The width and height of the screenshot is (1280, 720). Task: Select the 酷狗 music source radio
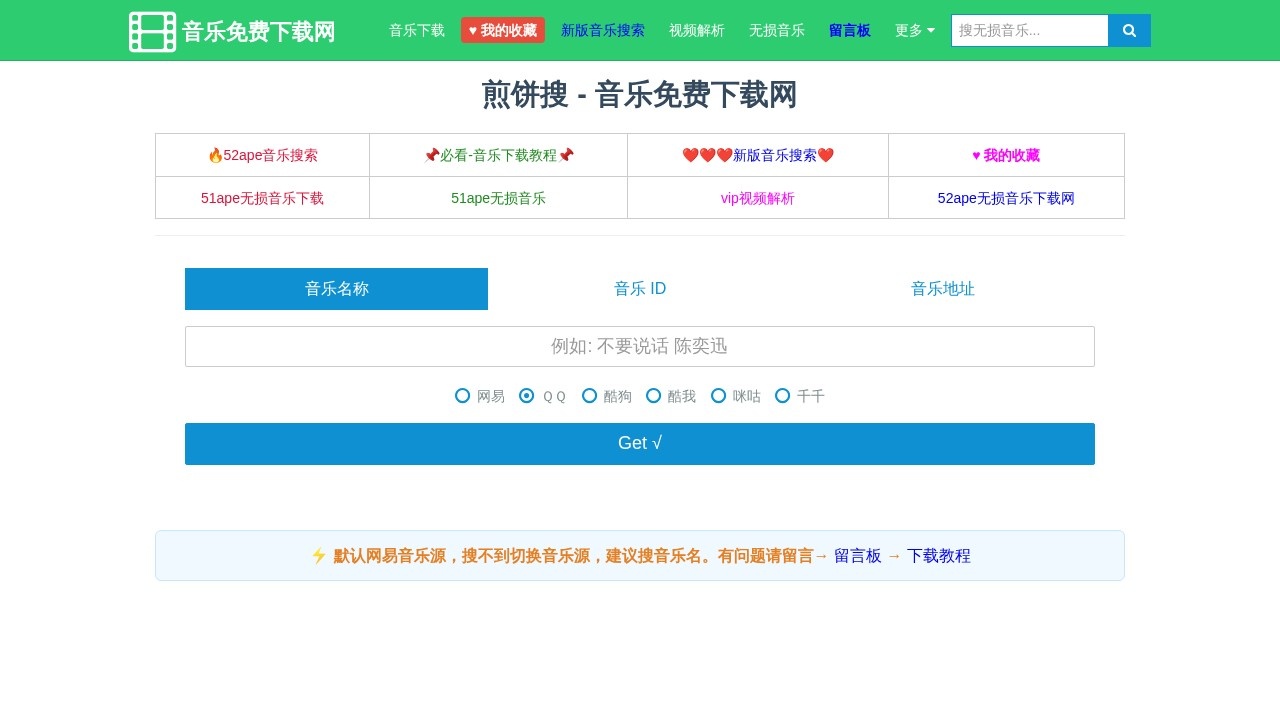pos(590,395)
